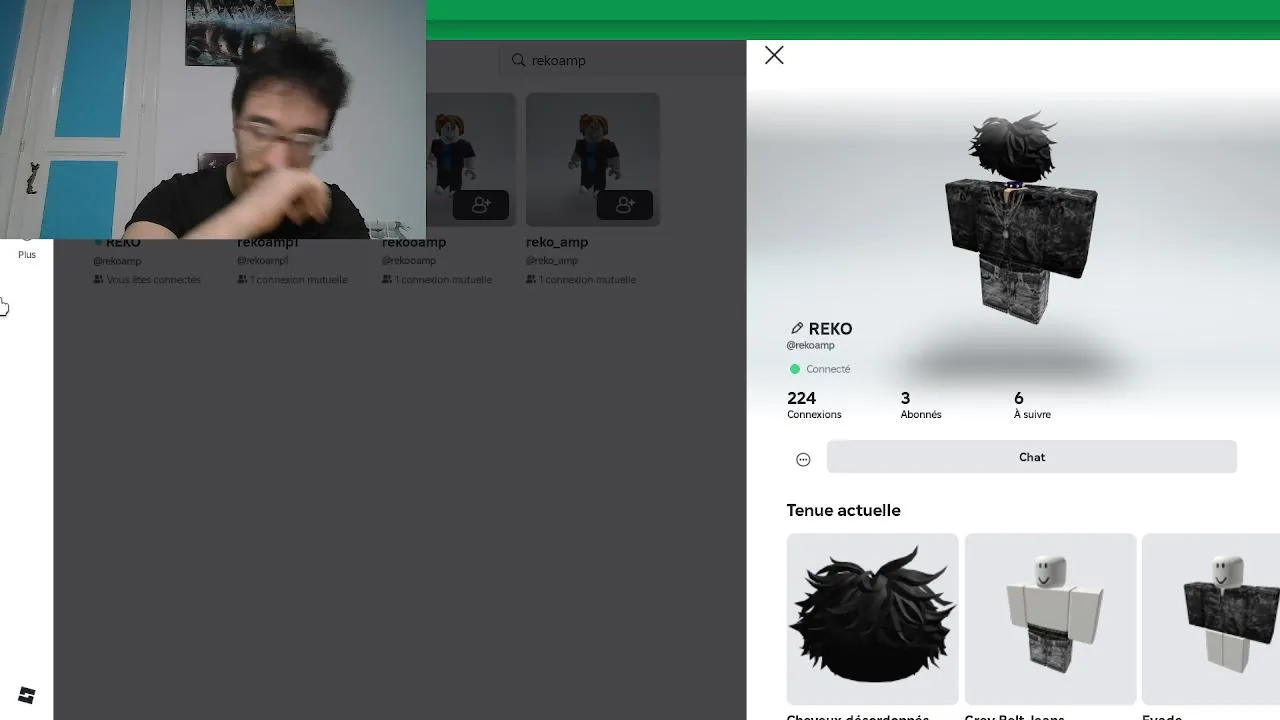
Task: Click the @rekoamp username text in profile
Action: coord(810,345)
